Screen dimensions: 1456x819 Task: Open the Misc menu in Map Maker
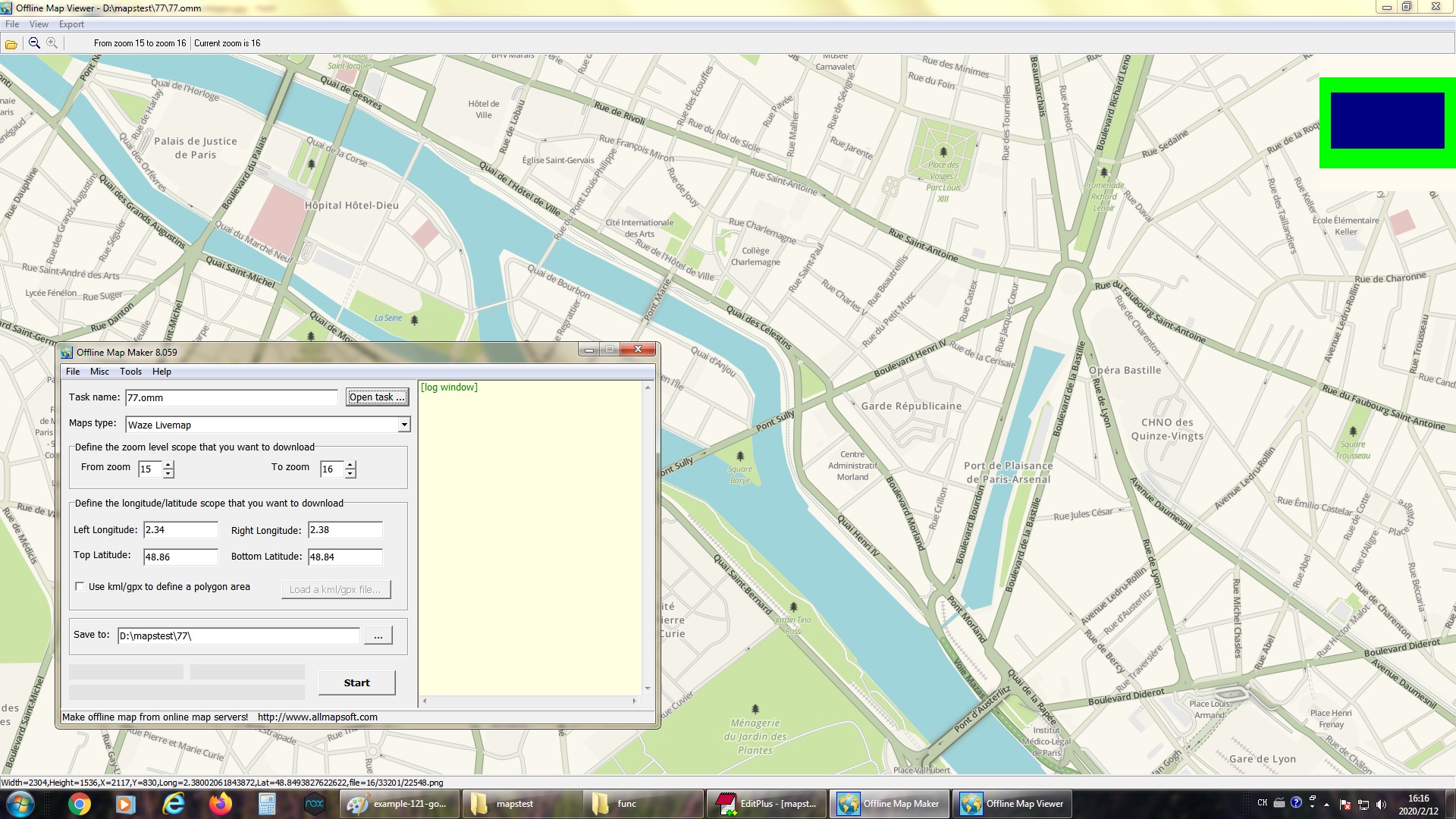(99, 372)
